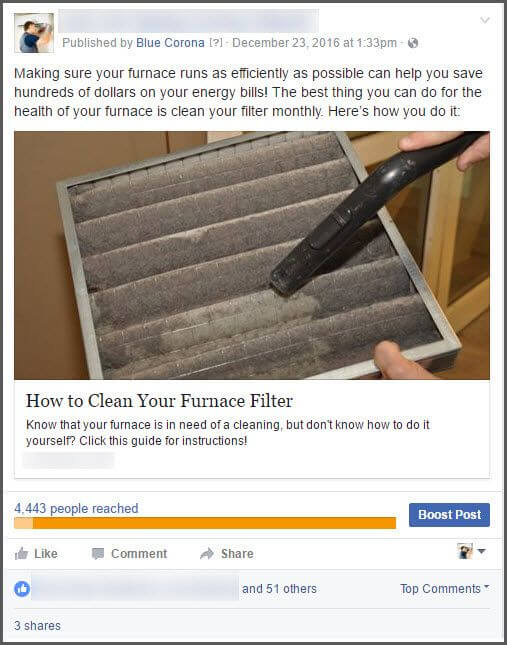Click the [?] help marker by Blue Corona
This screenshot has height=645, width=507.
216,43
